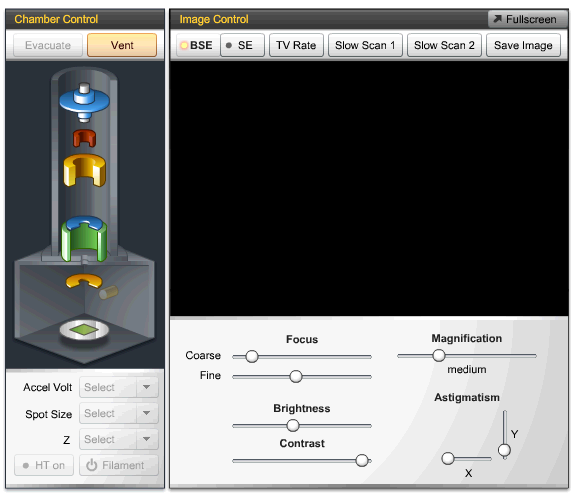Click Save Image button
Viewport: 577px width, 498px height.
[523, 45]
